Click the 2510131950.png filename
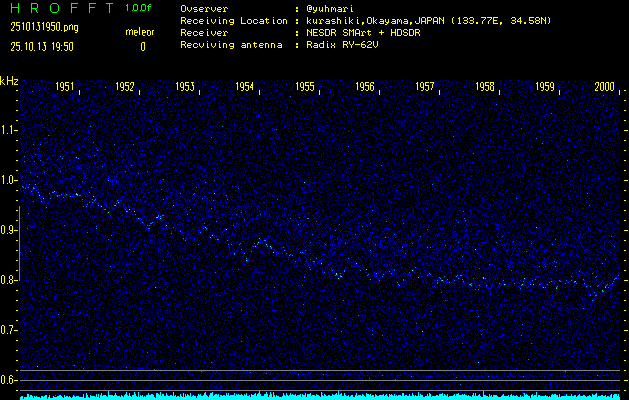 [x=42, y=27]
